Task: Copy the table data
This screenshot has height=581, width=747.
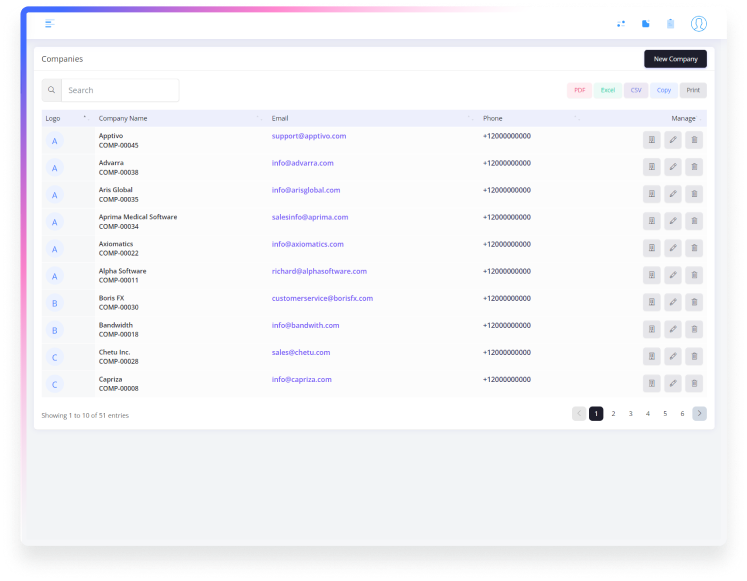Action: 664,90
